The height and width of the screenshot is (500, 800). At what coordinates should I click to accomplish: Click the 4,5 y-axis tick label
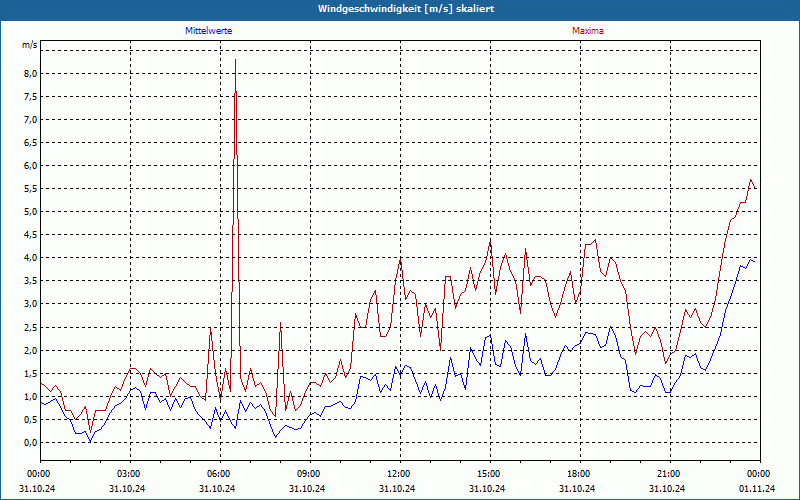tap(30, 235)
